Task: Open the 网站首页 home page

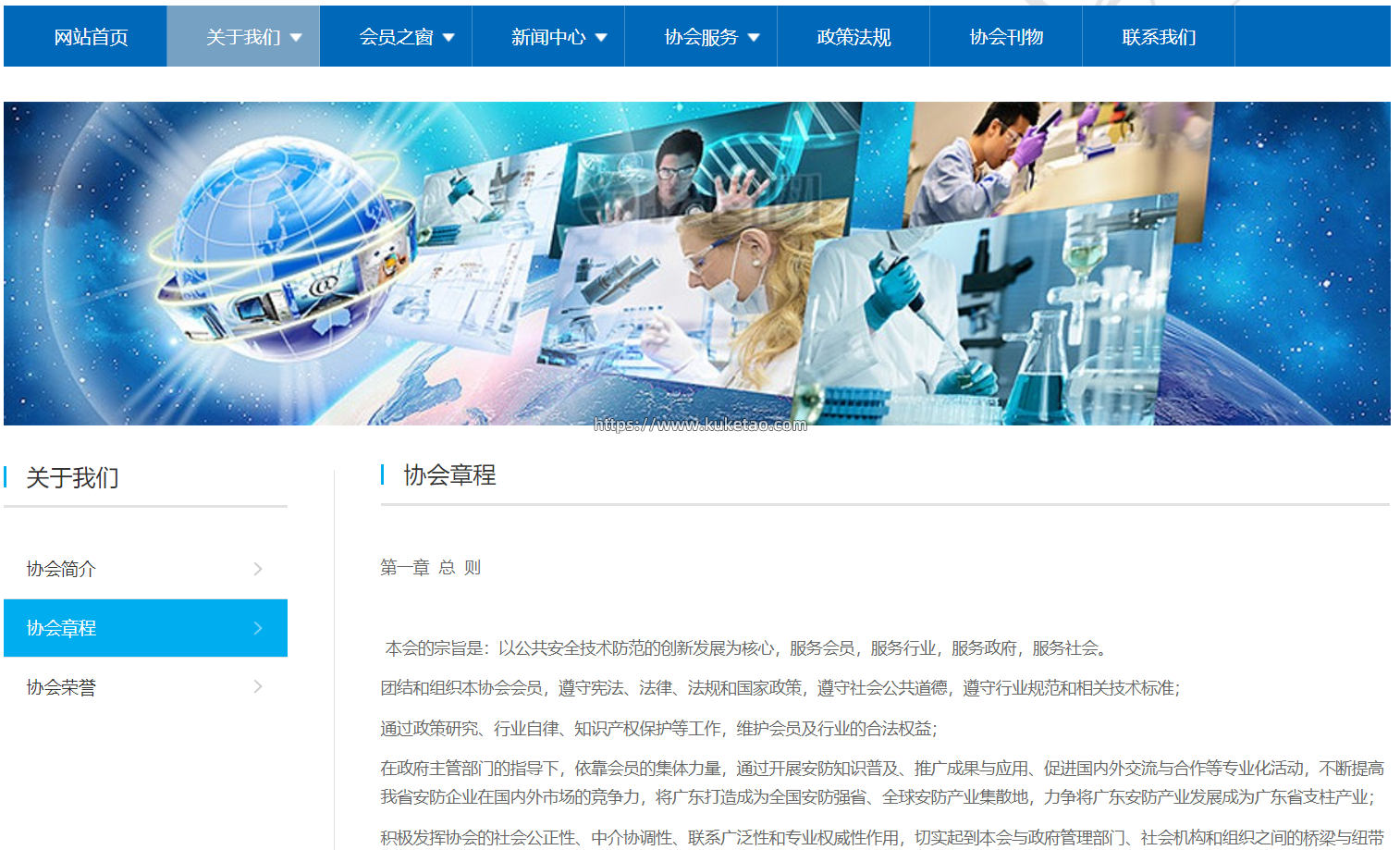Action: pos(91,37)
